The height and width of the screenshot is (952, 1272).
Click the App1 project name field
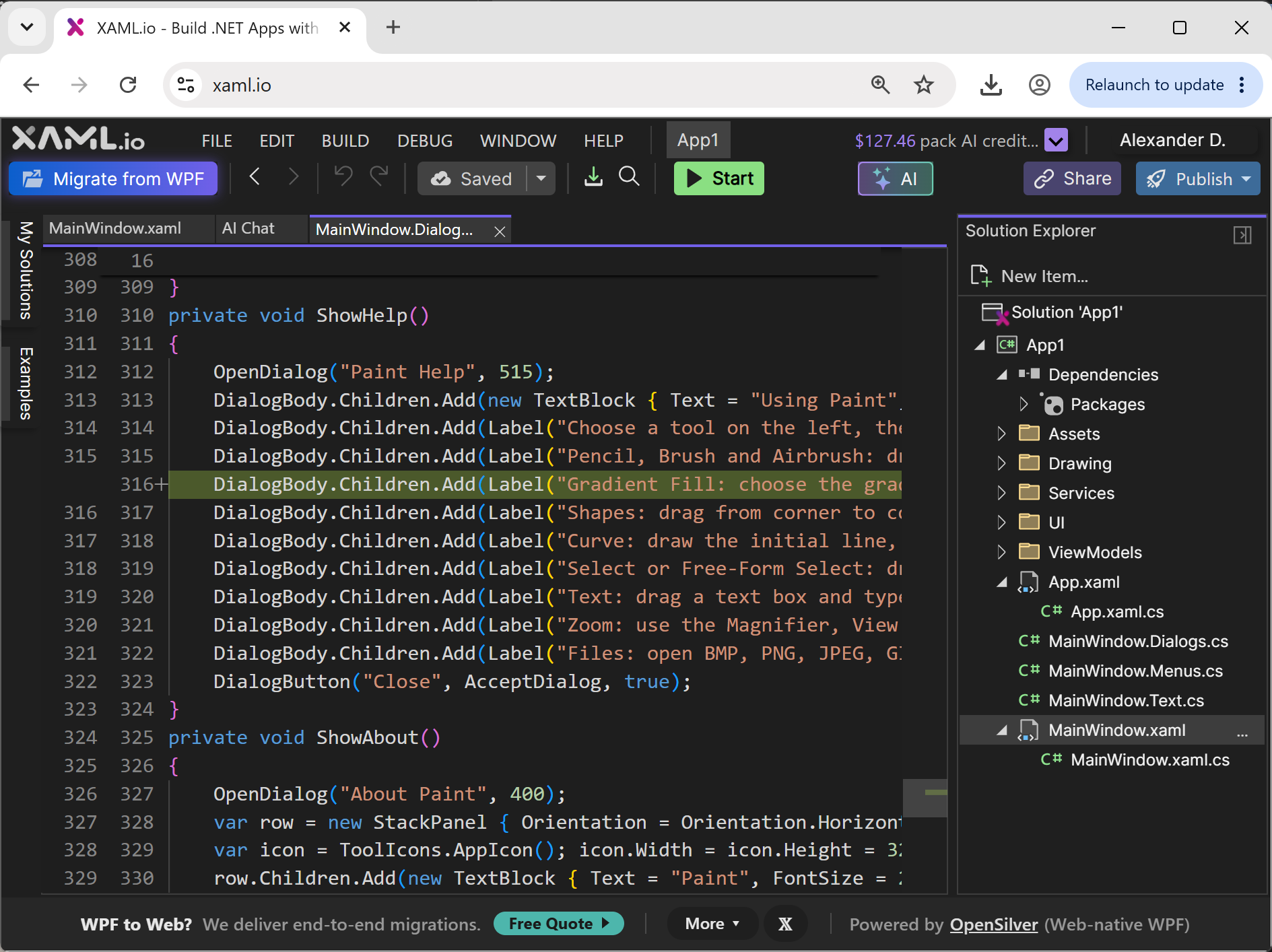coord(698,140)
